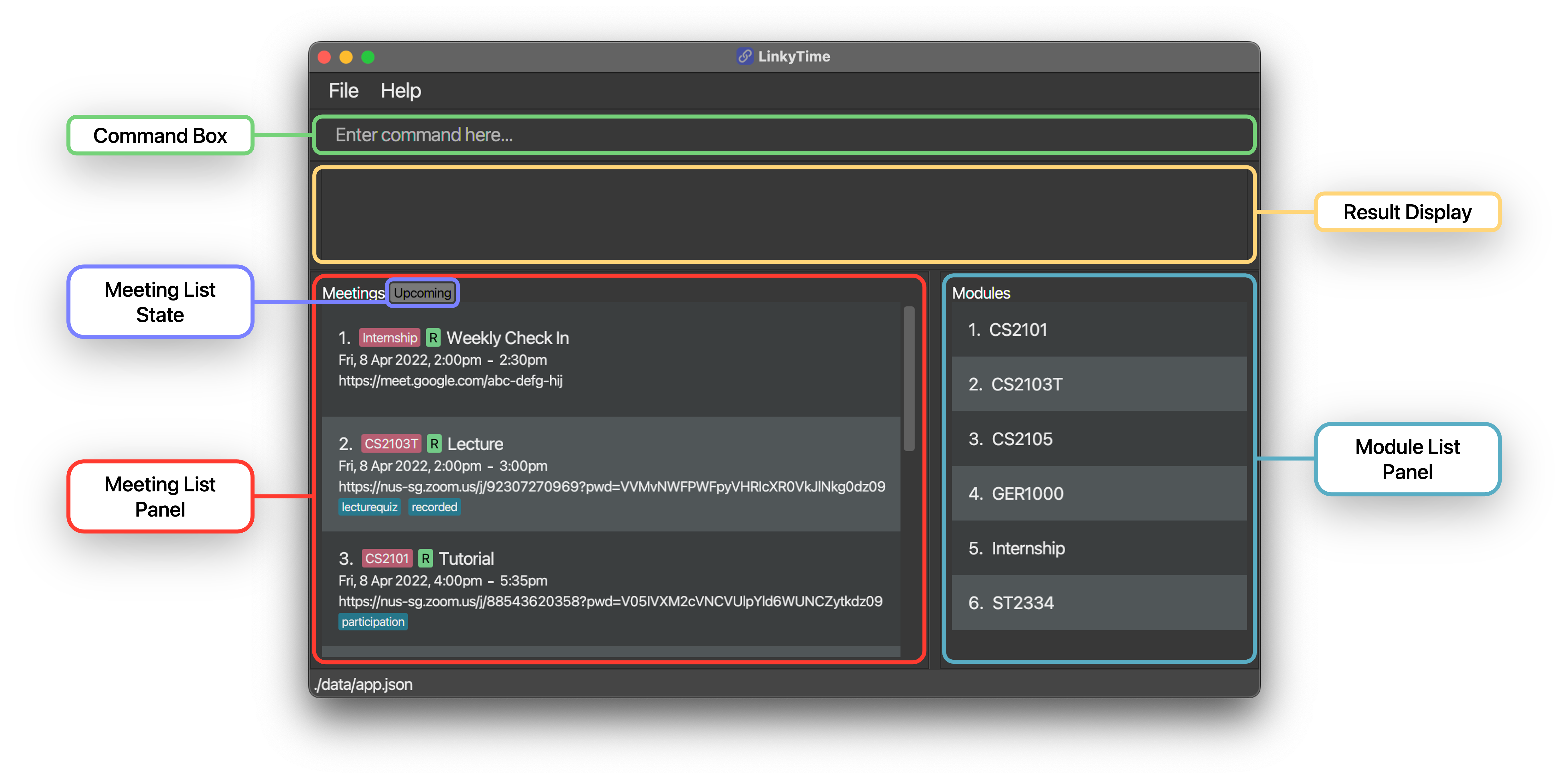Select the Lecture meeting title
1568x779 pixels.
click(476, 444)
